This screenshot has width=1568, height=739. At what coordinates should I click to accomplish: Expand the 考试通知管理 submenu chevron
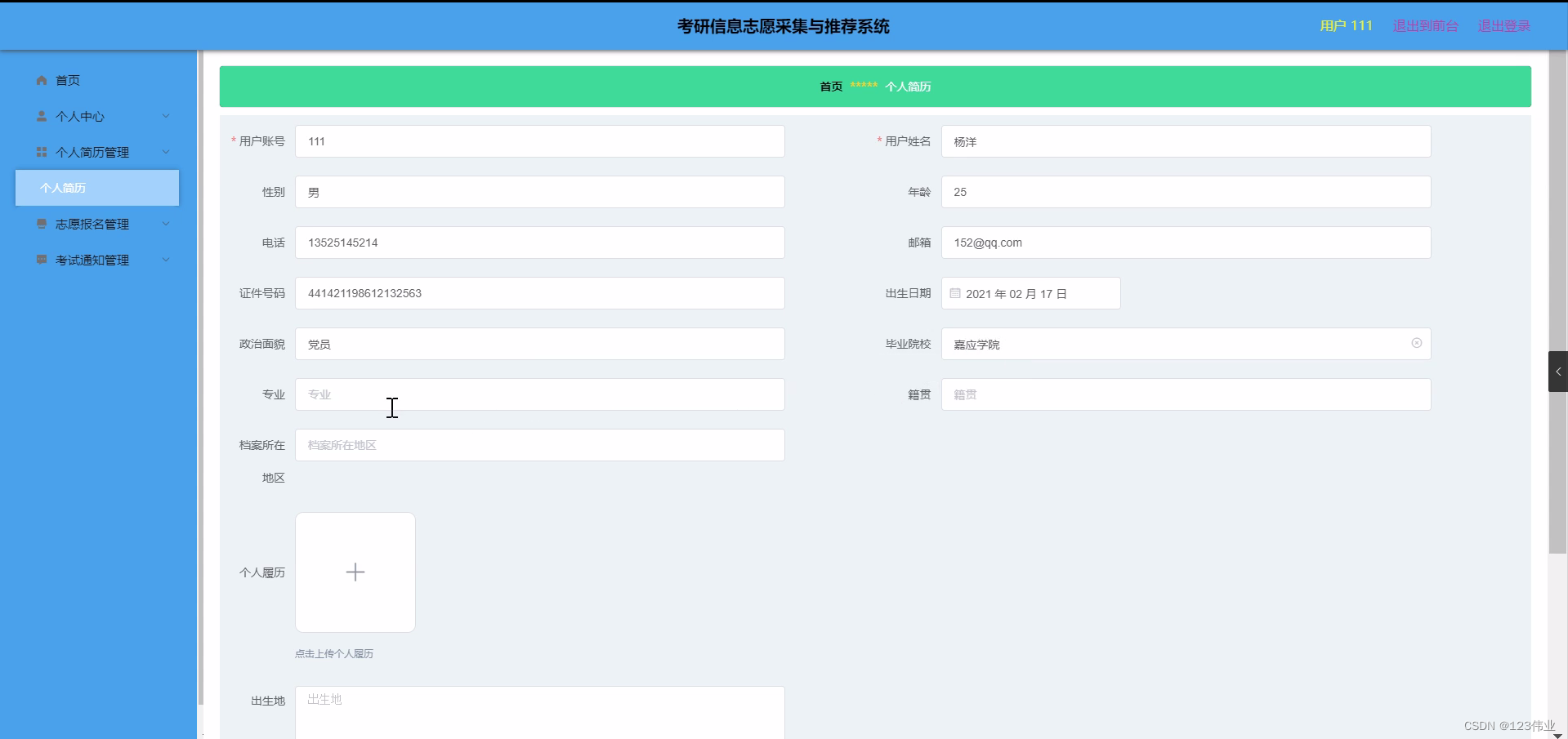click(x=166, y=260)
